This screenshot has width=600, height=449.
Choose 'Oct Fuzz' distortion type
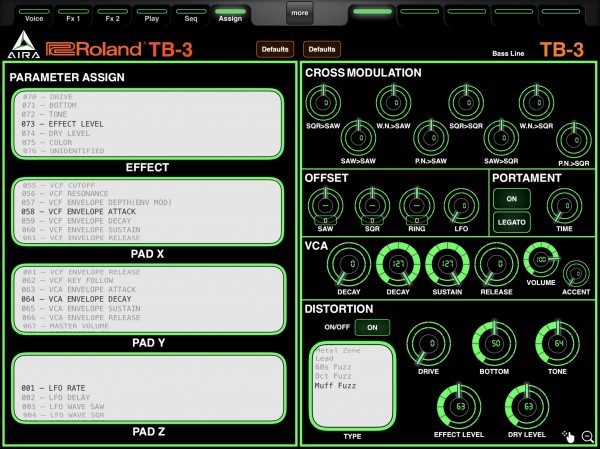[x=333, y=376]
